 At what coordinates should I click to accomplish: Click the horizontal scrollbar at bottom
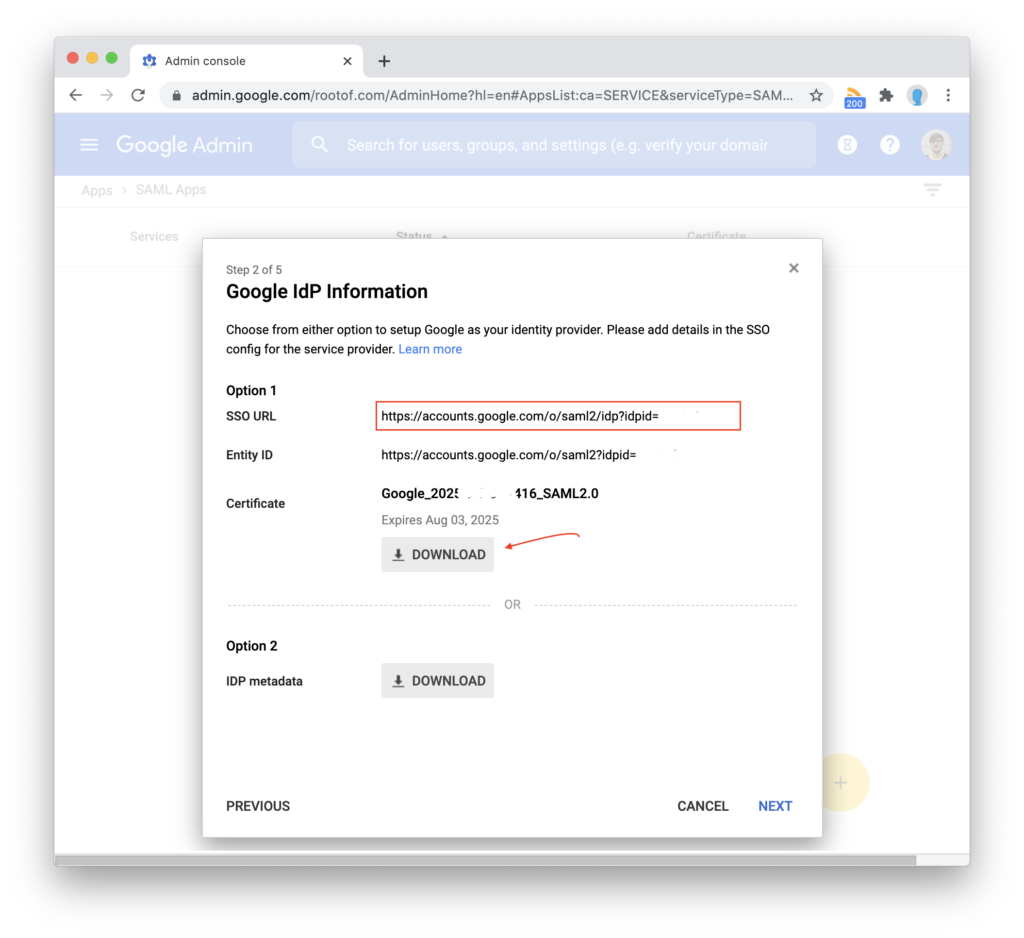(x=485, y=860)
